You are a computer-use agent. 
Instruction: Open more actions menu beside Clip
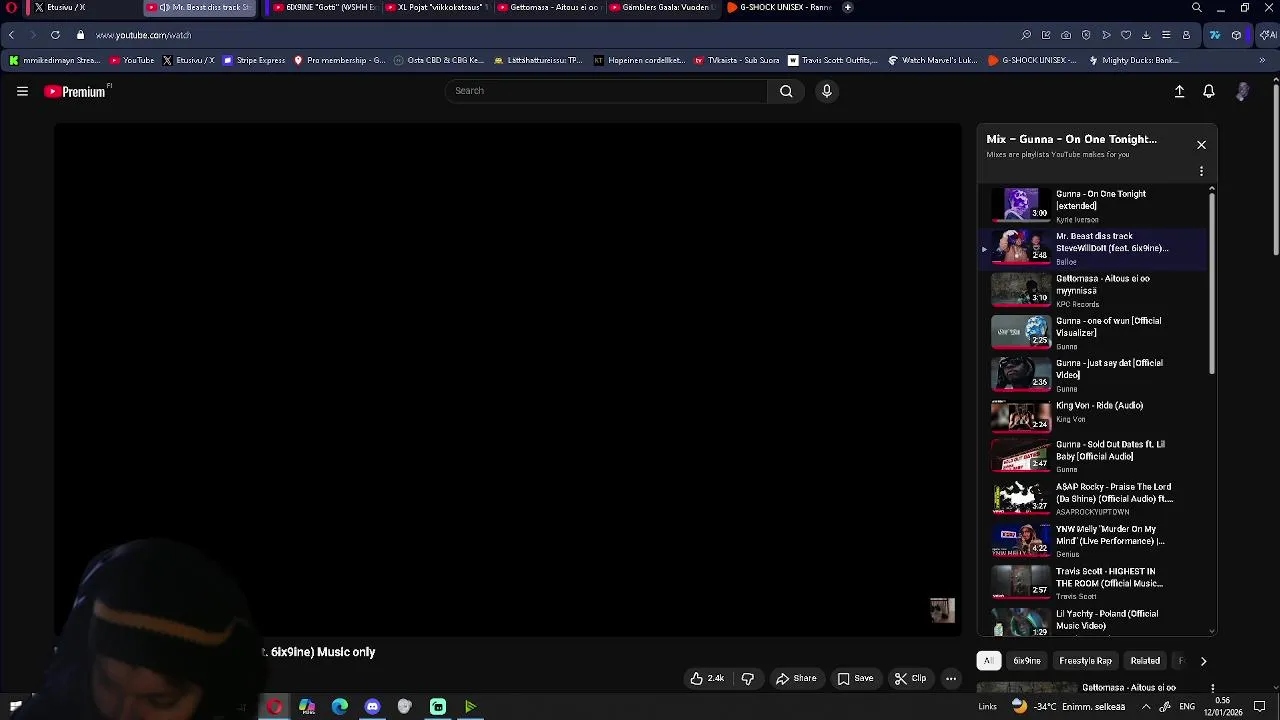click(951, 678)
